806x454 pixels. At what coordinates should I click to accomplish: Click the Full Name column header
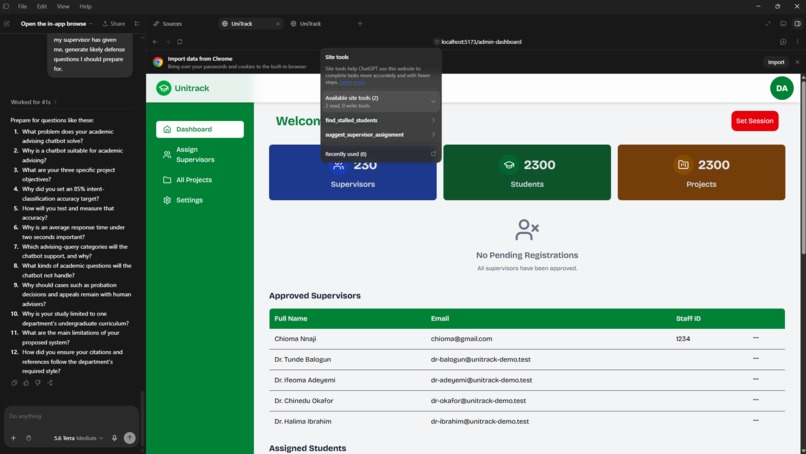291,319
